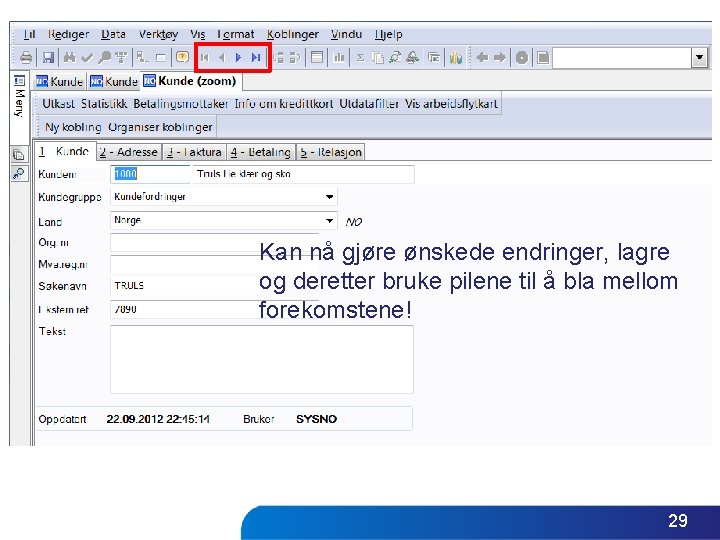Jump to last record arrow
Image resolution: width=720 pixels, height=540 pixels.
(256, 57)
